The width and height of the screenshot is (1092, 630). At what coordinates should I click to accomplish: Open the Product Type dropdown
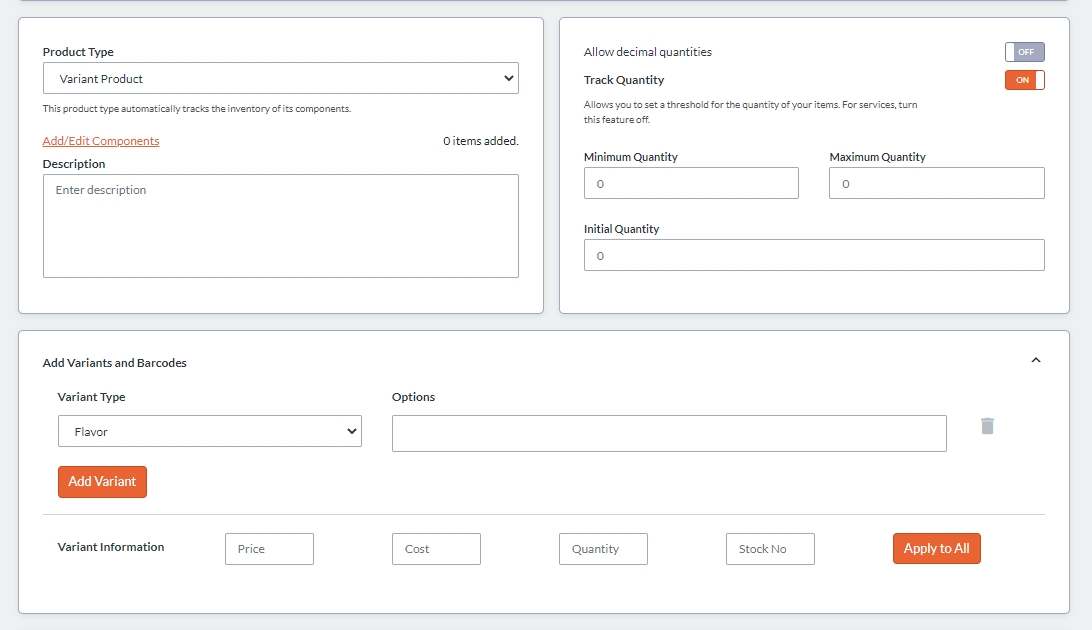coord(280,79)
